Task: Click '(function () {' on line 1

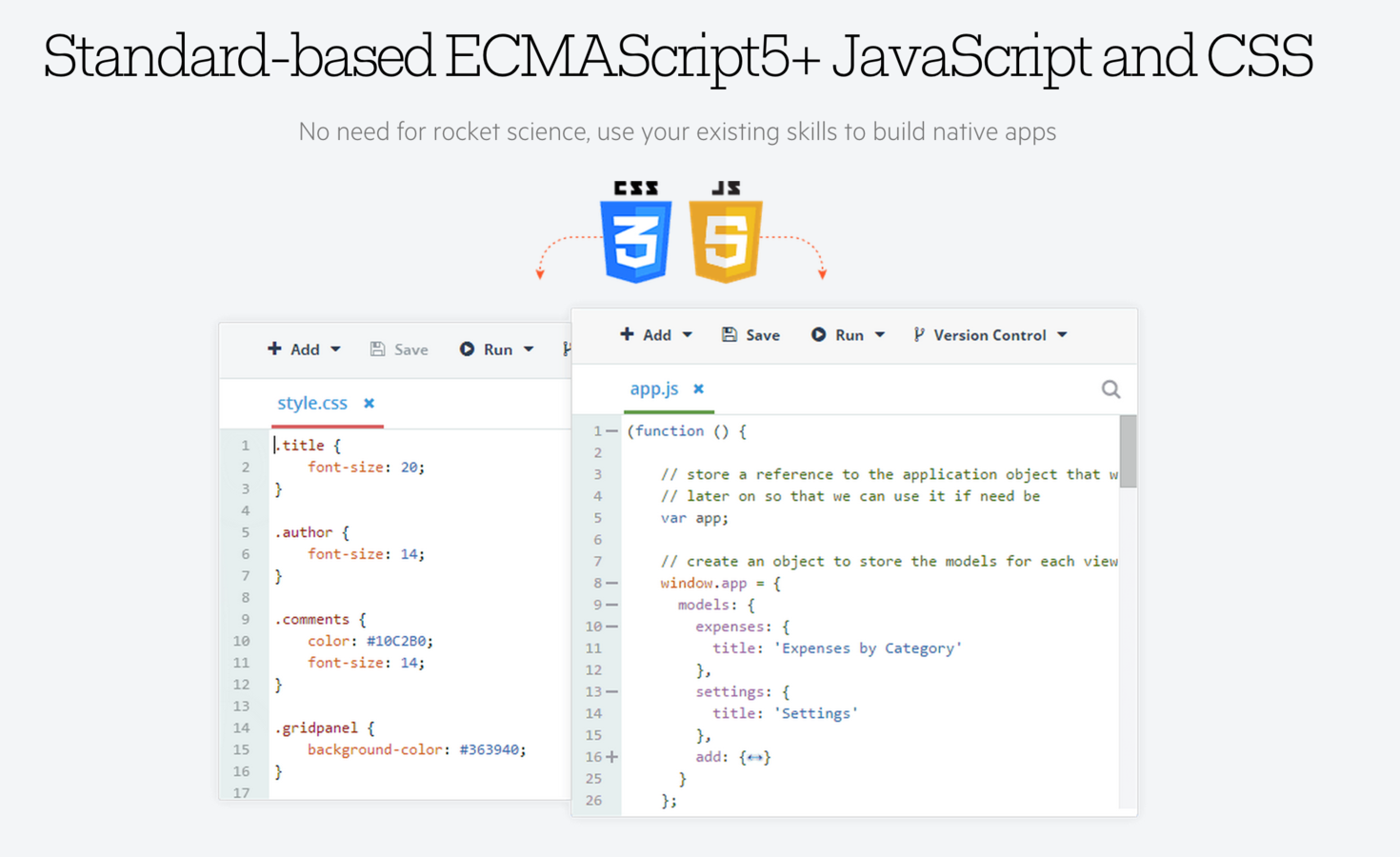Action: coord(687,431)
